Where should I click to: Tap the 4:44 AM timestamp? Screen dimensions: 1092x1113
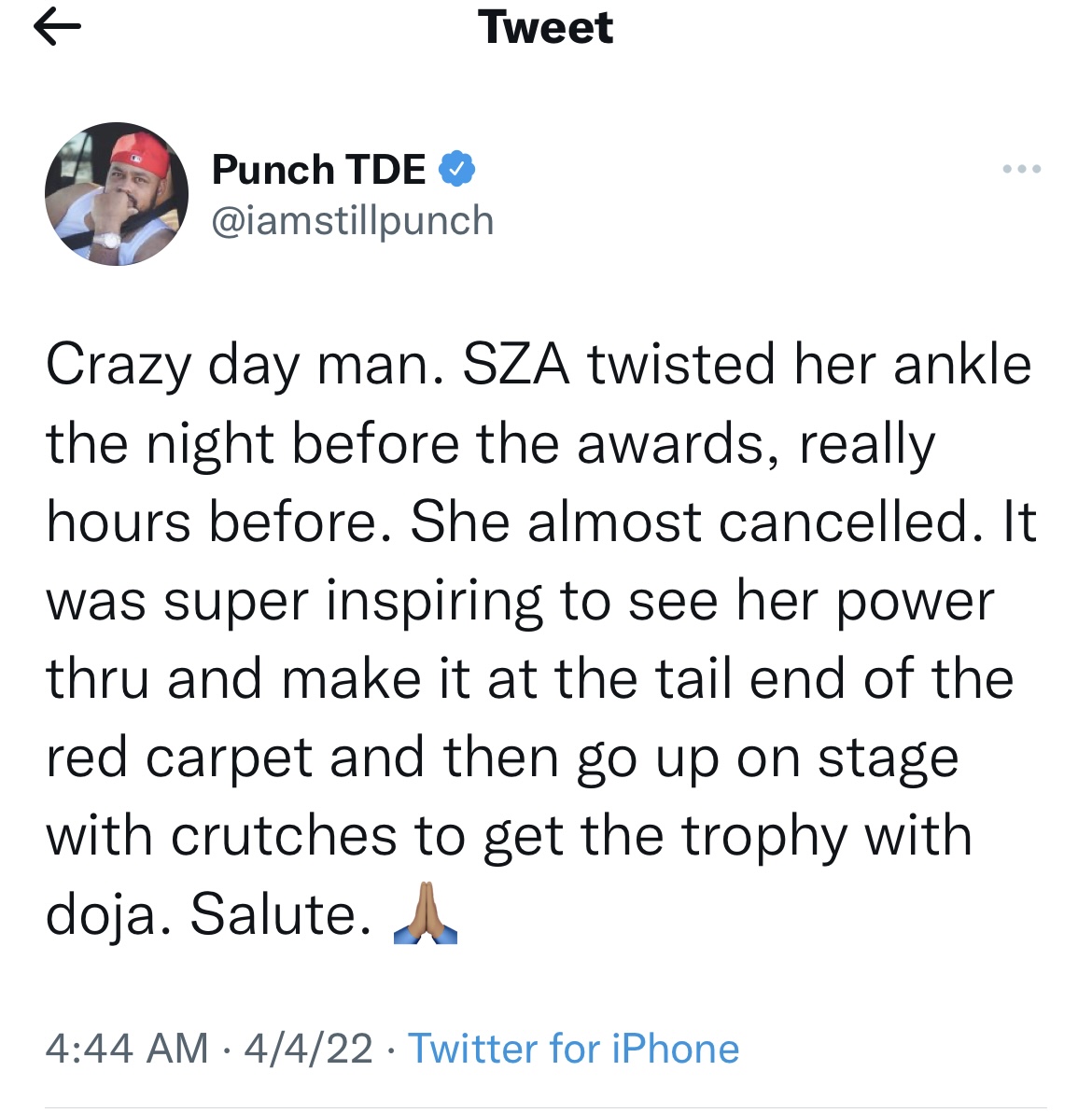click(127, 1049)
